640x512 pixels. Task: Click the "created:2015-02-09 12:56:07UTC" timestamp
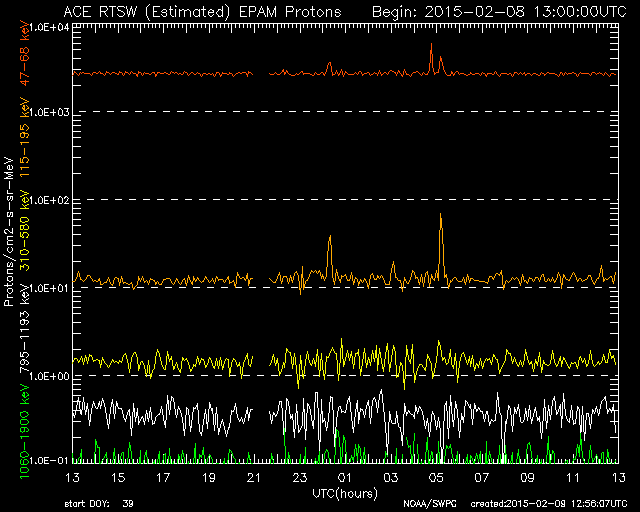click(x=549, y=504)
